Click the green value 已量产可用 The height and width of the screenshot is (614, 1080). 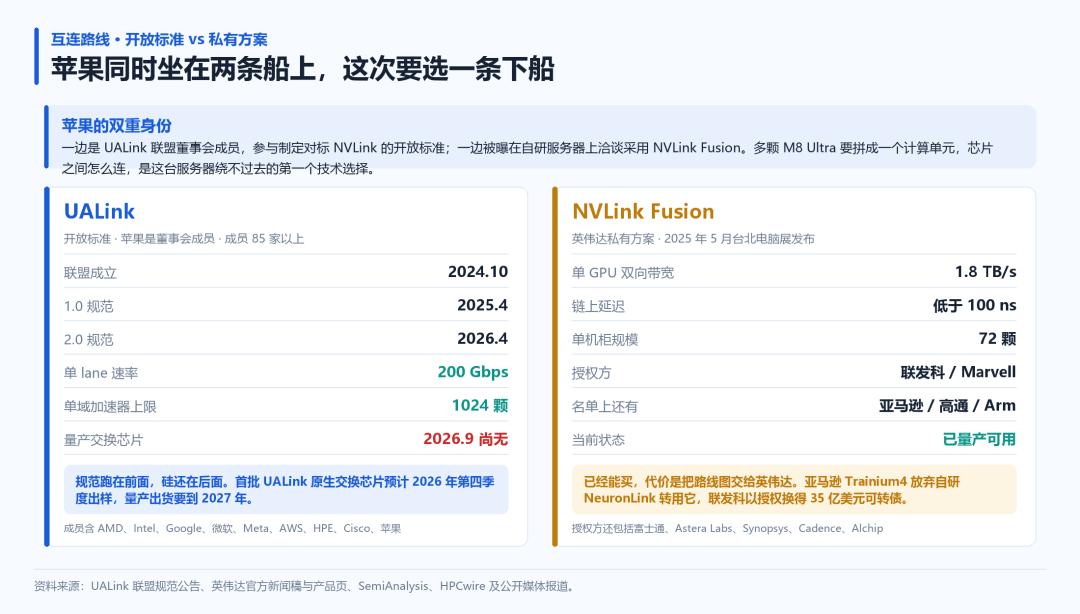979,439
